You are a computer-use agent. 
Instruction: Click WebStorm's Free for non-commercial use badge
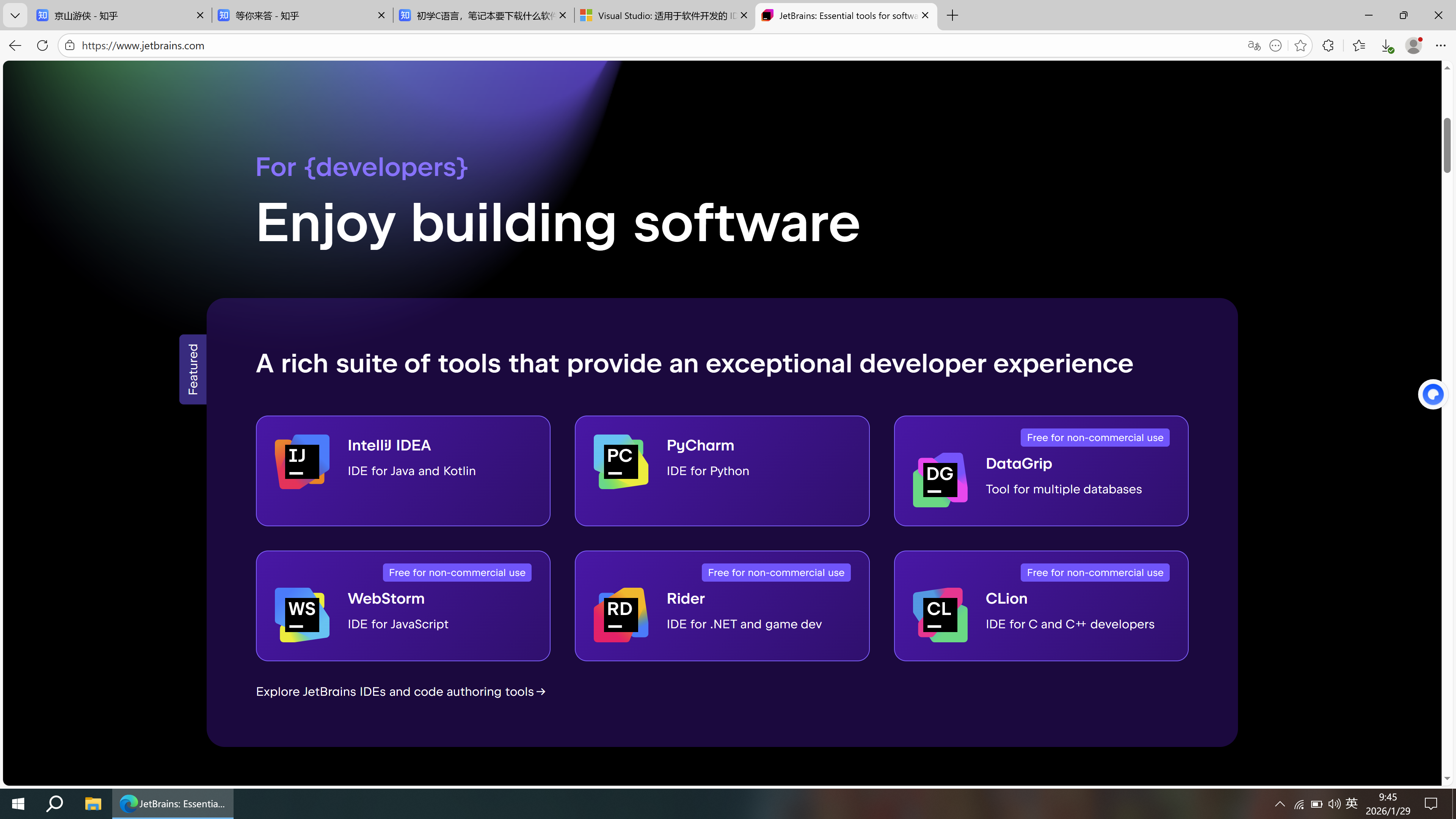click(x=457, y=573)
